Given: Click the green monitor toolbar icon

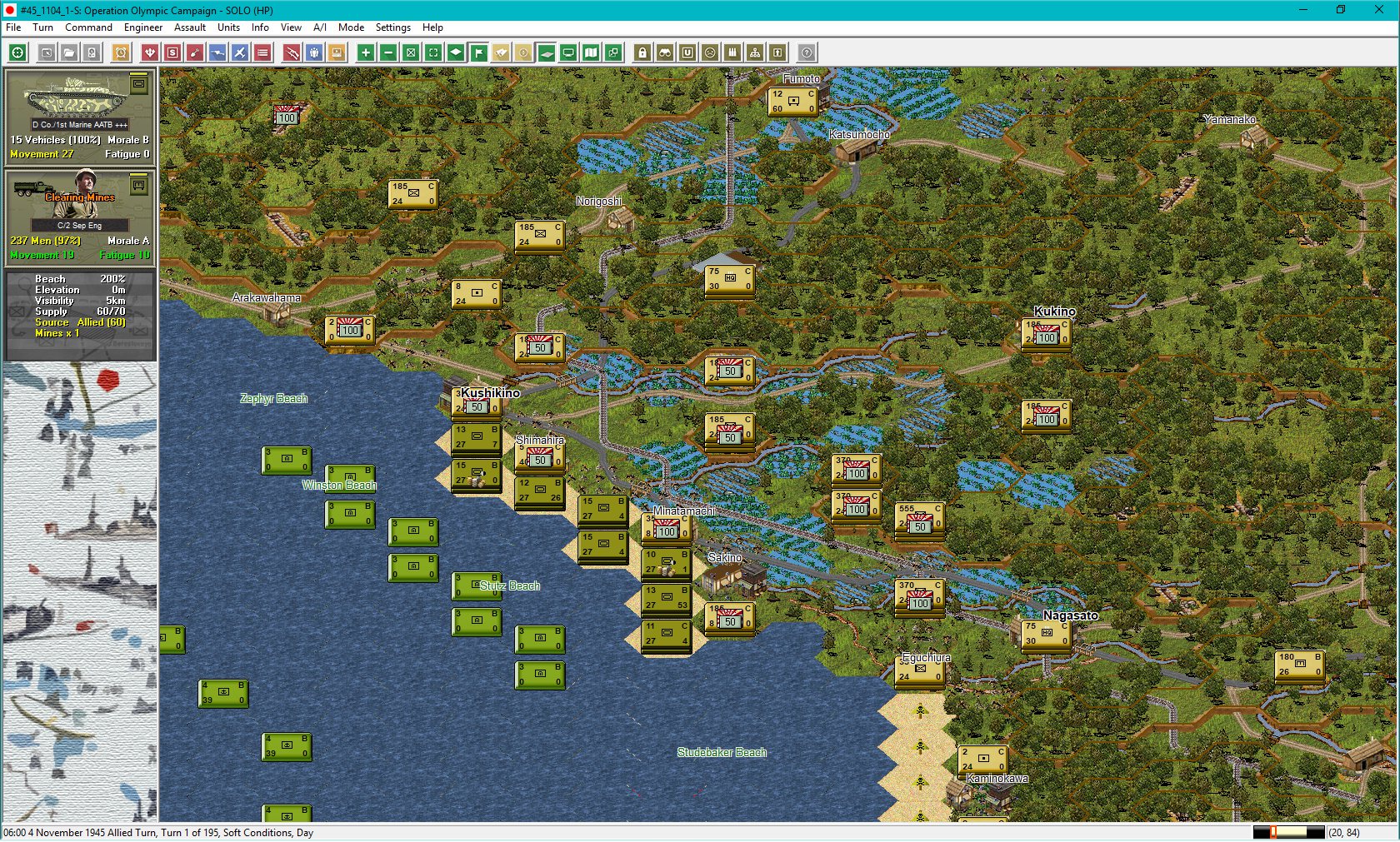Looking at the screenshot, I should pos(568,52).
